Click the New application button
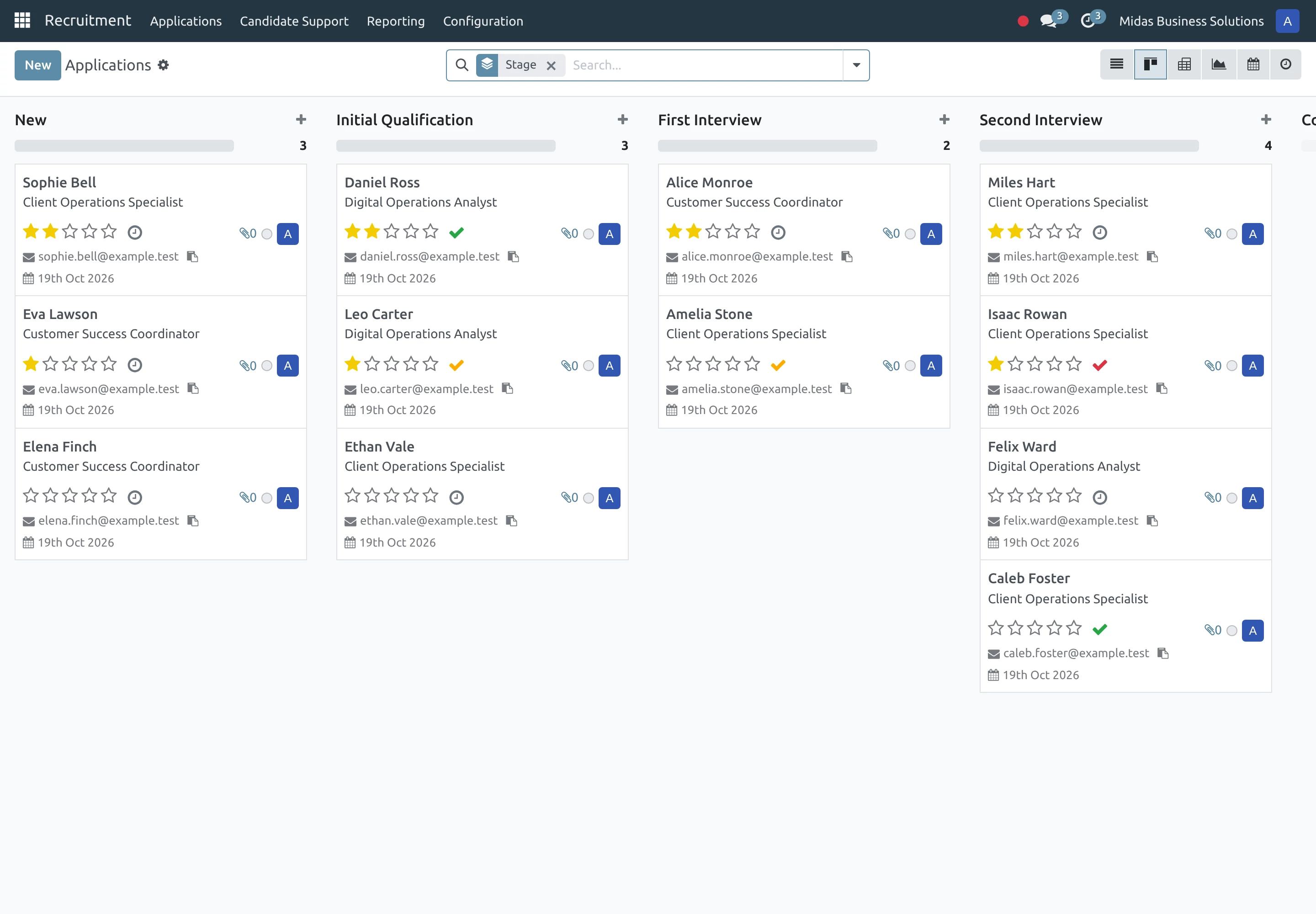 pyautogui.click(x=38, y=65)
